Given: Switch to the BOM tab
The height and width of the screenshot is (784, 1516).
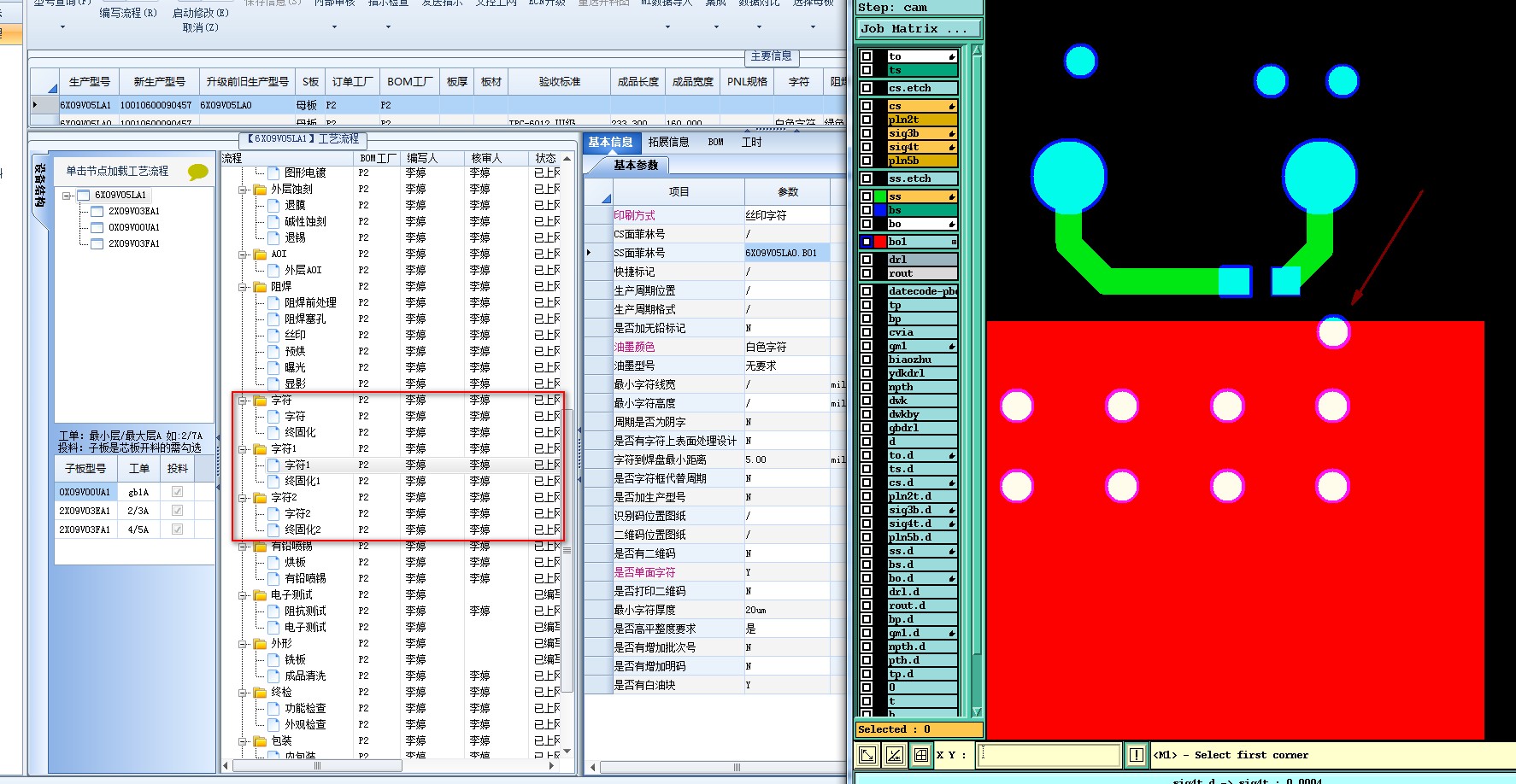Looking at the screenshot, I should 715,143.
